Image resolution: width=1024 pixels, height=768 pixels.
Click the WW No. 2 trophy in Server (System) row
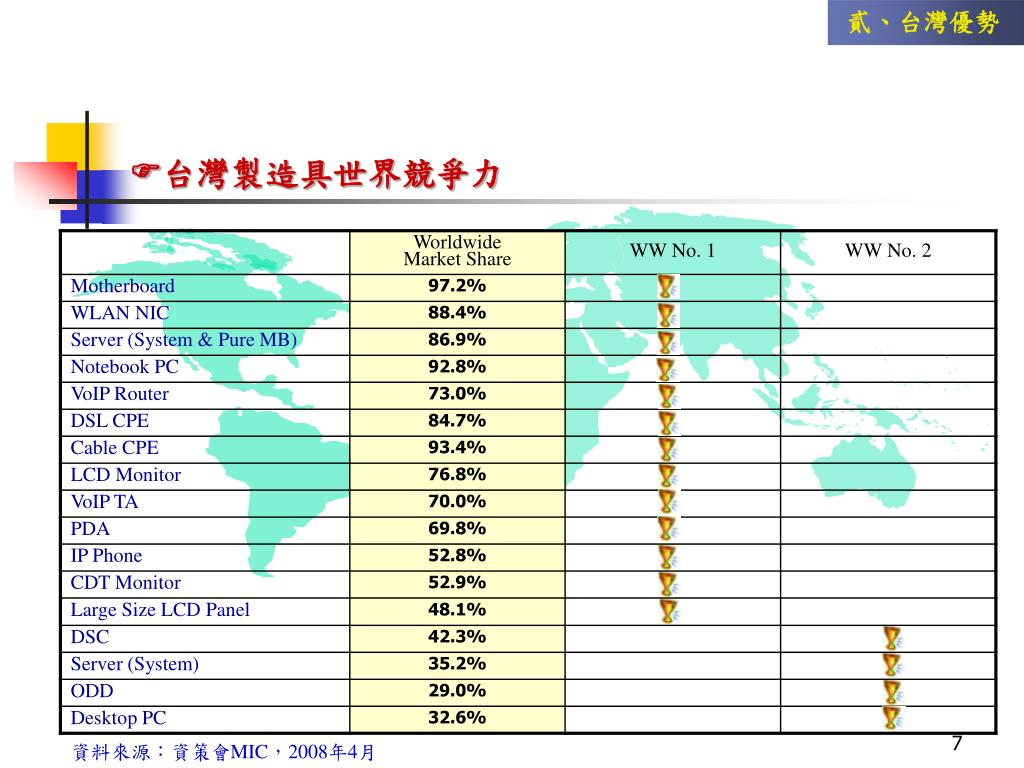point(892,664)
